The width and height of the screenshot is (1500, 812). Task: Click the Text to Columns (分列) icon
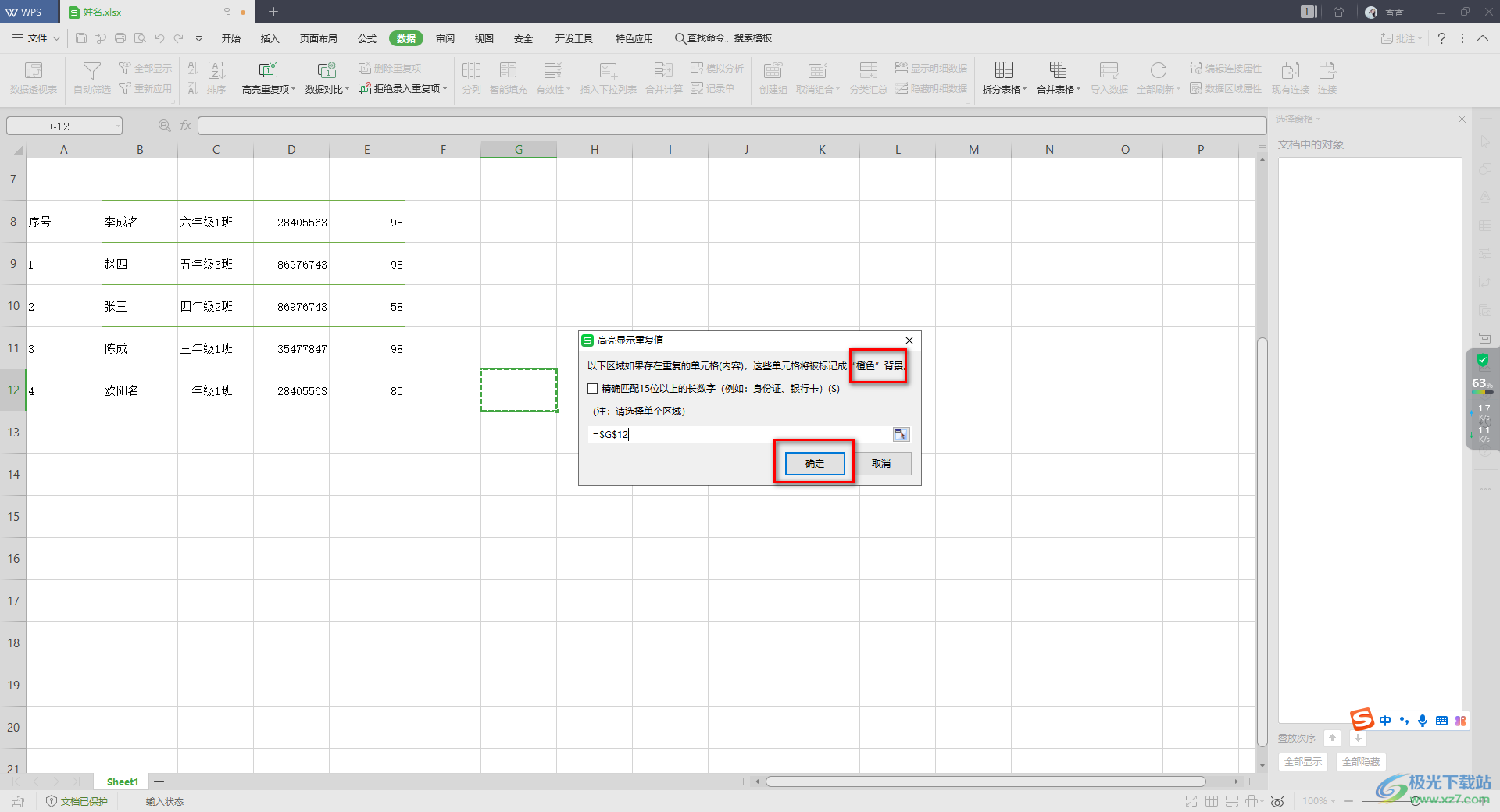coord(471,70)
